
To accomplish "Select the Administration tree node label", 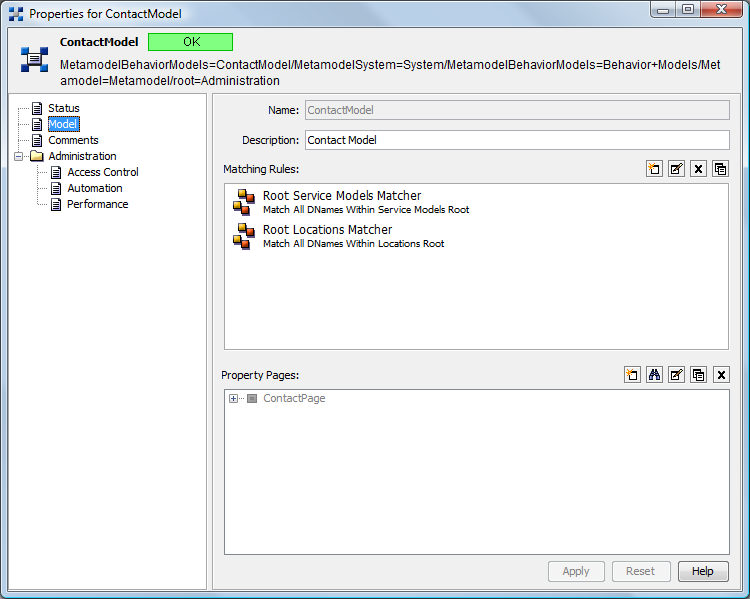I will pos(82,156).
